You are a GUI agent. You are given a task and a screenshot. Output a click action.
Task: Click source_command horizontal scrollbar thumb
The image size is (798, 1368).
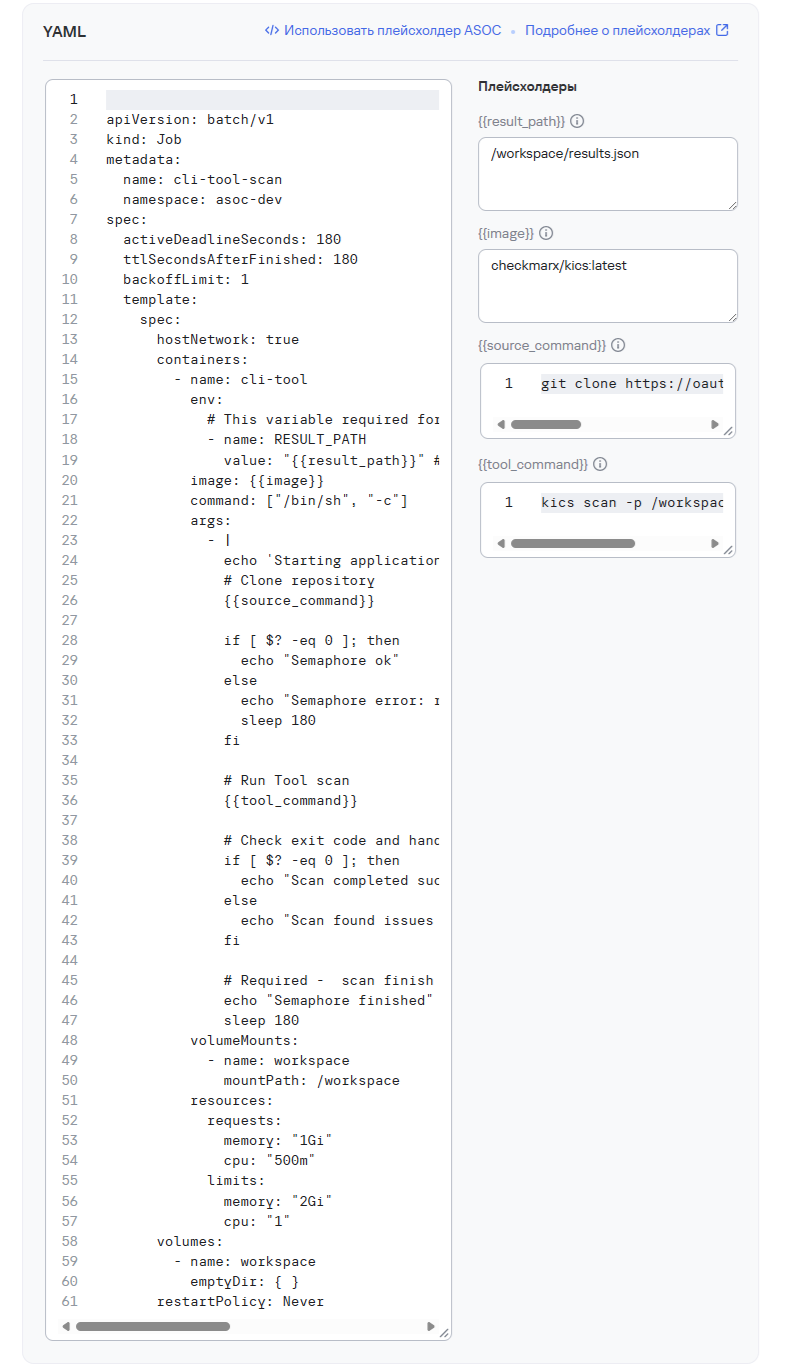point(546,424)
